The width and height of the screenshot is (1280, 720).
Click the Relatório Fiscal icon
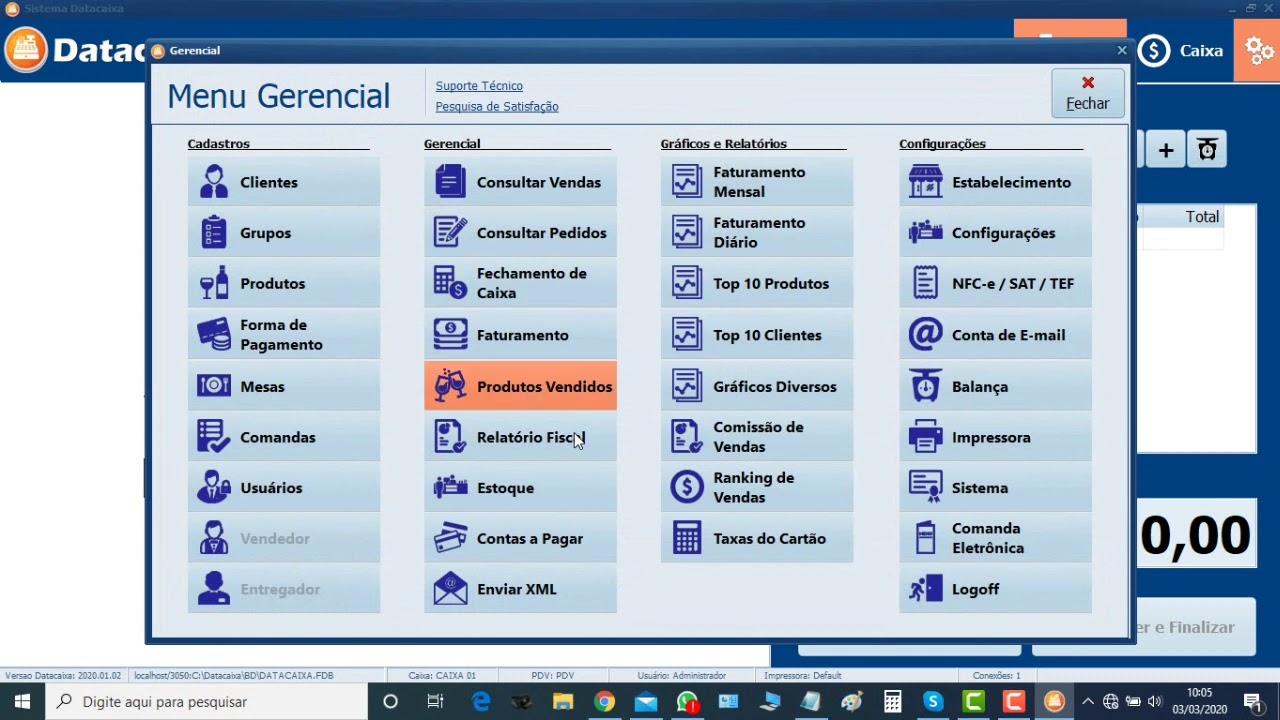pos(450,437)
